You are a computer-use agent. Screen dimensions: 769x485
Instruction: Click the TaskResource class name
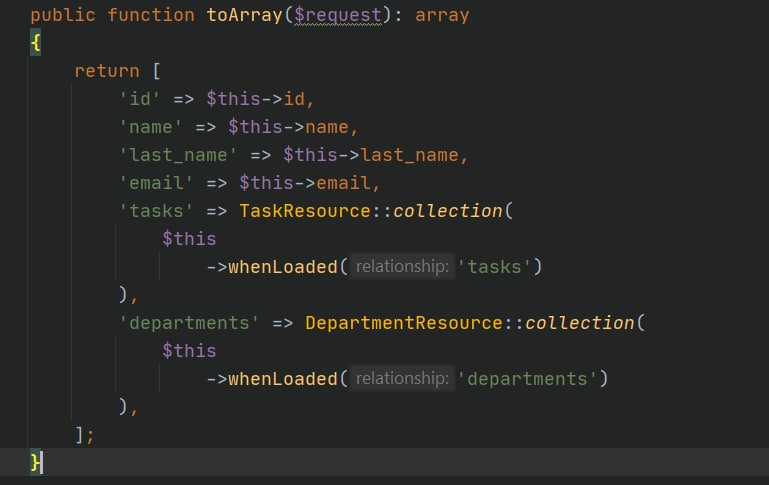tap(305, 211)
